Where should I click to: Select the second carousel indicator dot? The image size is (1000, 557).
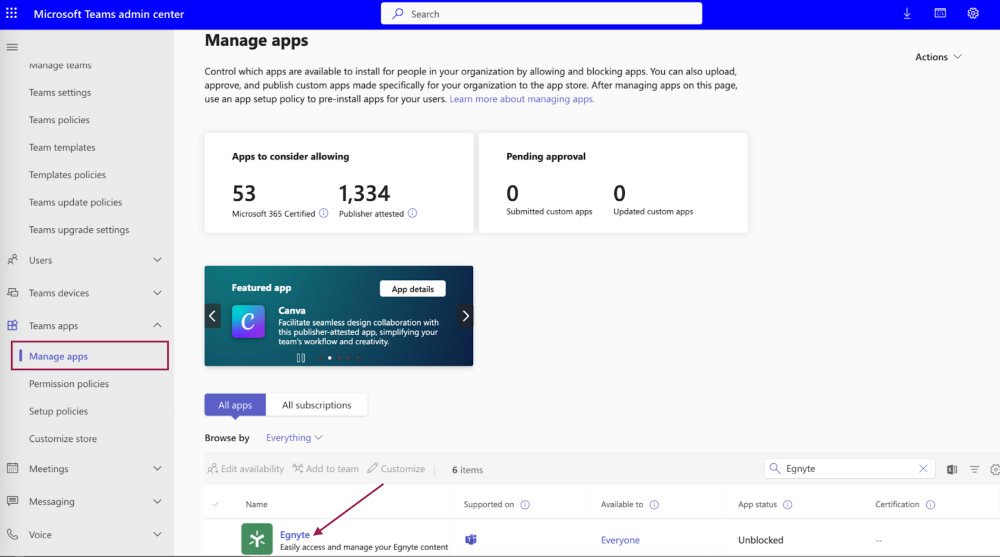[330, 358]
